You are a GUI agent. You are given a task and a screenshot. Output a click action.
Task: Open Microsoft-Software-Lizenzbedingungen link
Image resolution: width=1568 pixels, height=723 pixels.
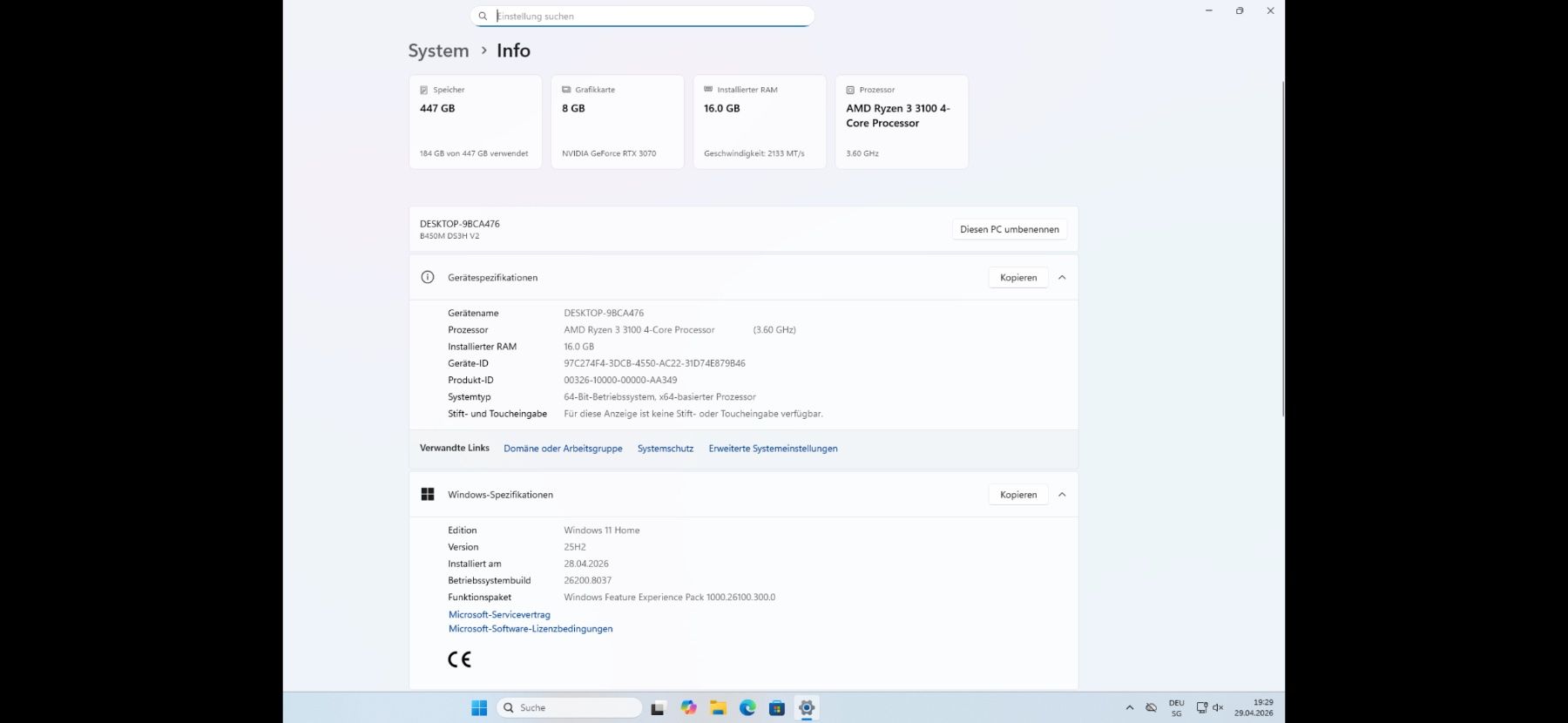[x=531, y=628]
